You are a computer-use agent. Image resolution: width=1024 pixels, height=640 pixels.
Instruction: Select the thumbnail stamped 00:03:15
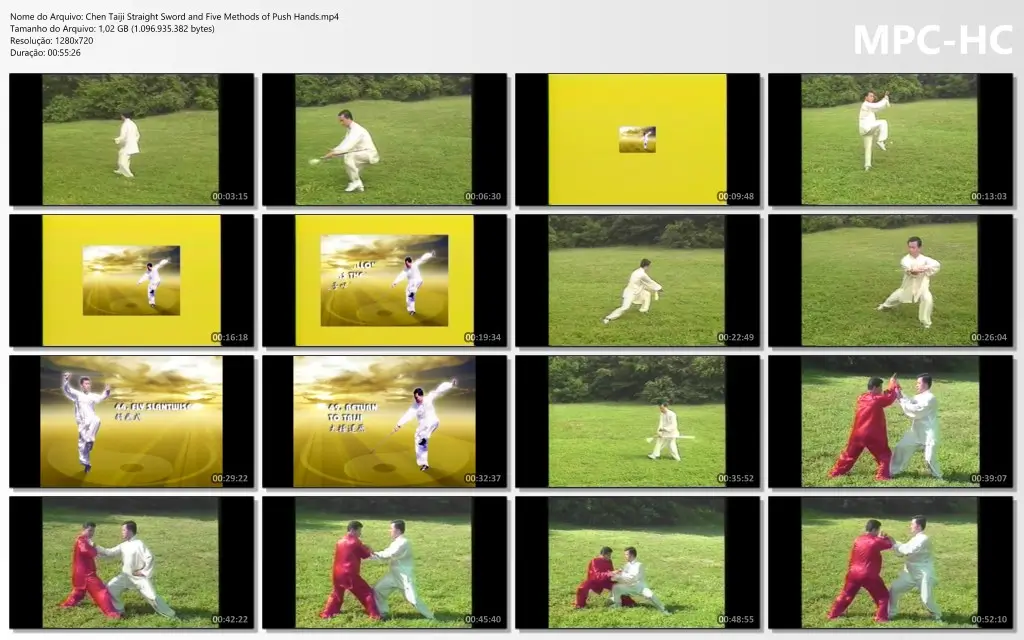click(131, 140)
